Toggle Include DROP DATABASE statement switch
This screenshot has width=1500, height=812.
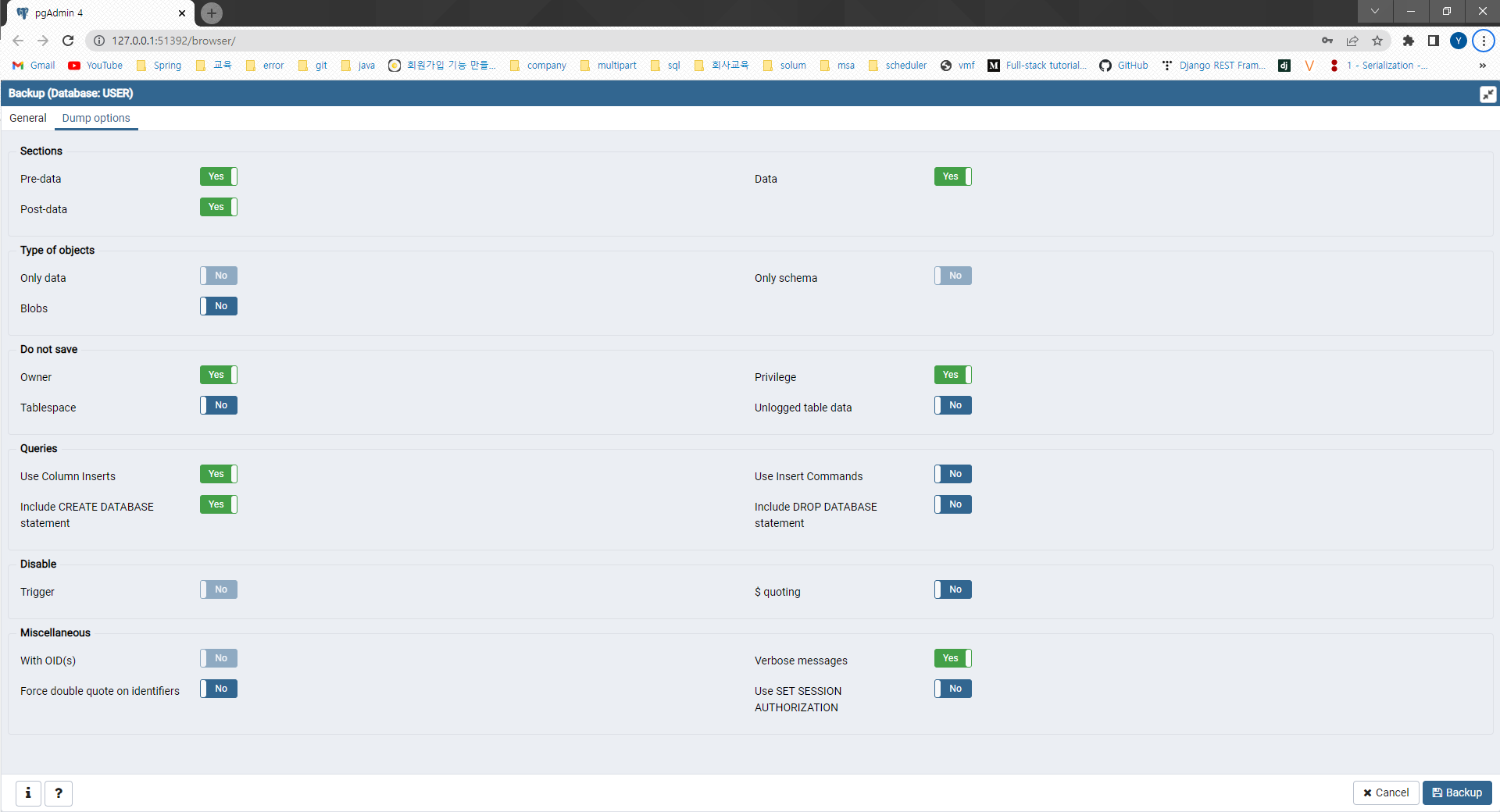[x=953, y=504]
